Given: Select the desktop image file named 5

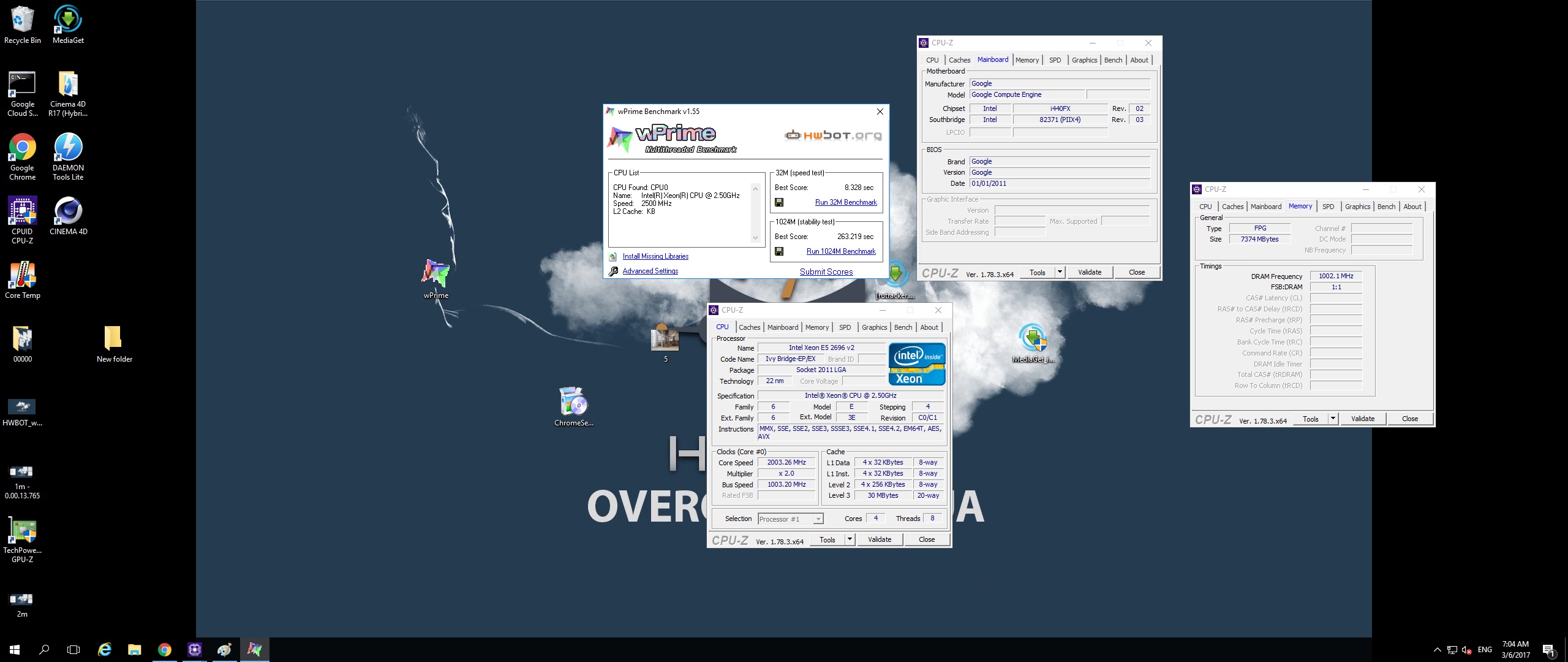Looking at the screenshot, I should point(665,344).
